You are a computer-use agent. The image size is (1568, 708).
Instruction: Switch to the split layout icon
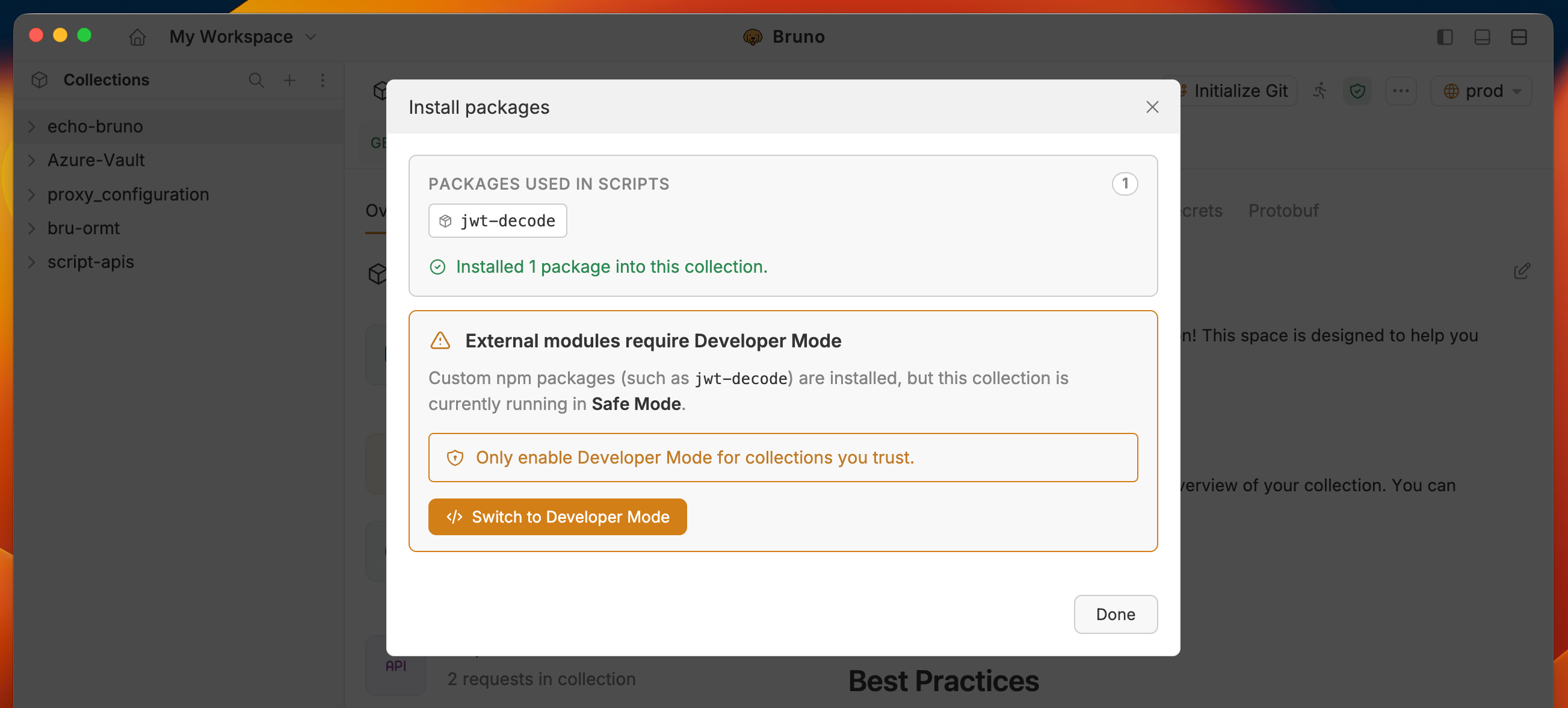click(1519, 37)
